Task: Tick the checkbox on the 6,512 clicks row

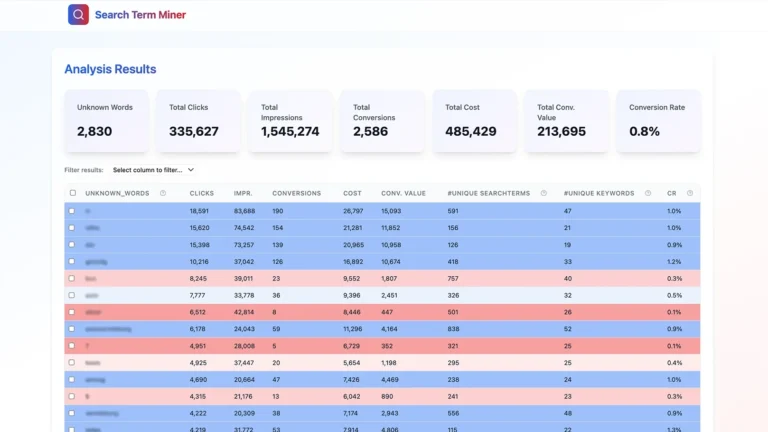Action: (72, 312)
